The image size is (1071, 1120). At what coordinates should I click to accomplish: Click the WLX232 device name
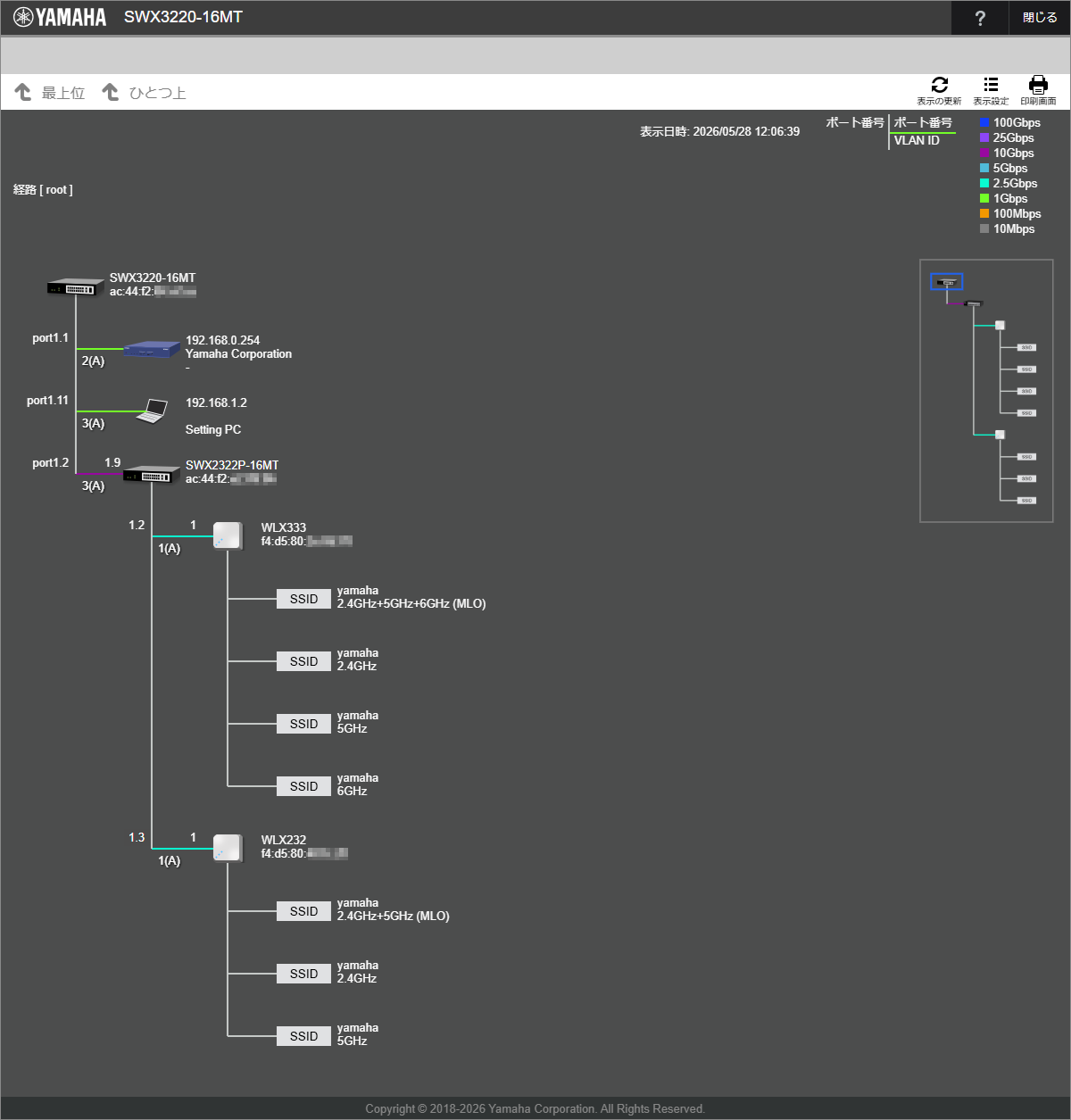283,840
